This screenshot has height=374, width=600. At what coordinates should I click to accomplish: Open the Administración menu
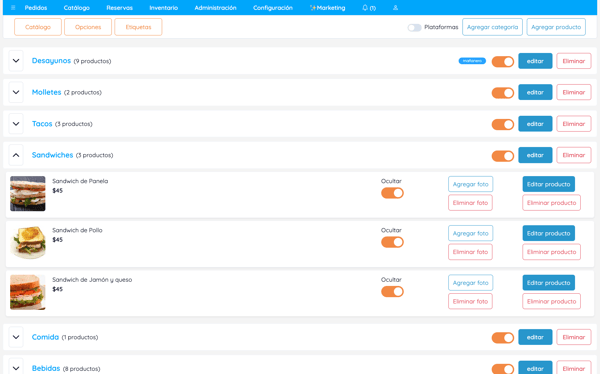[215, 8]
